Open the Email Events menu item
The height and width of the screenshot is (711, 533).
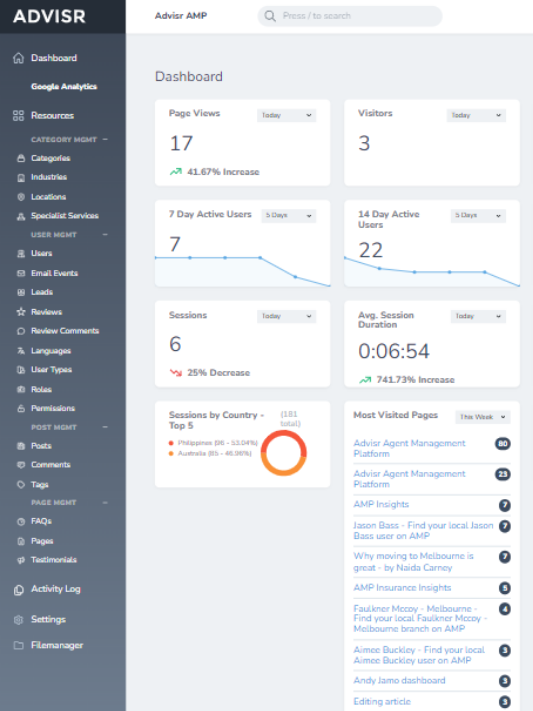pyautogui.click(x=54, y=273)
